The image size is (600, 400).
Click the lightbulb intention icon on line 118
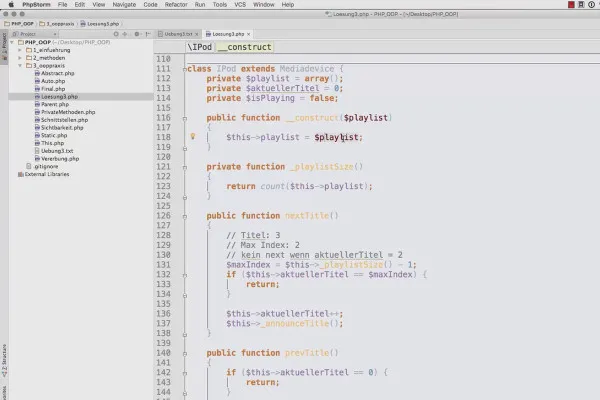pyautogui.click(x=193, y=136)
